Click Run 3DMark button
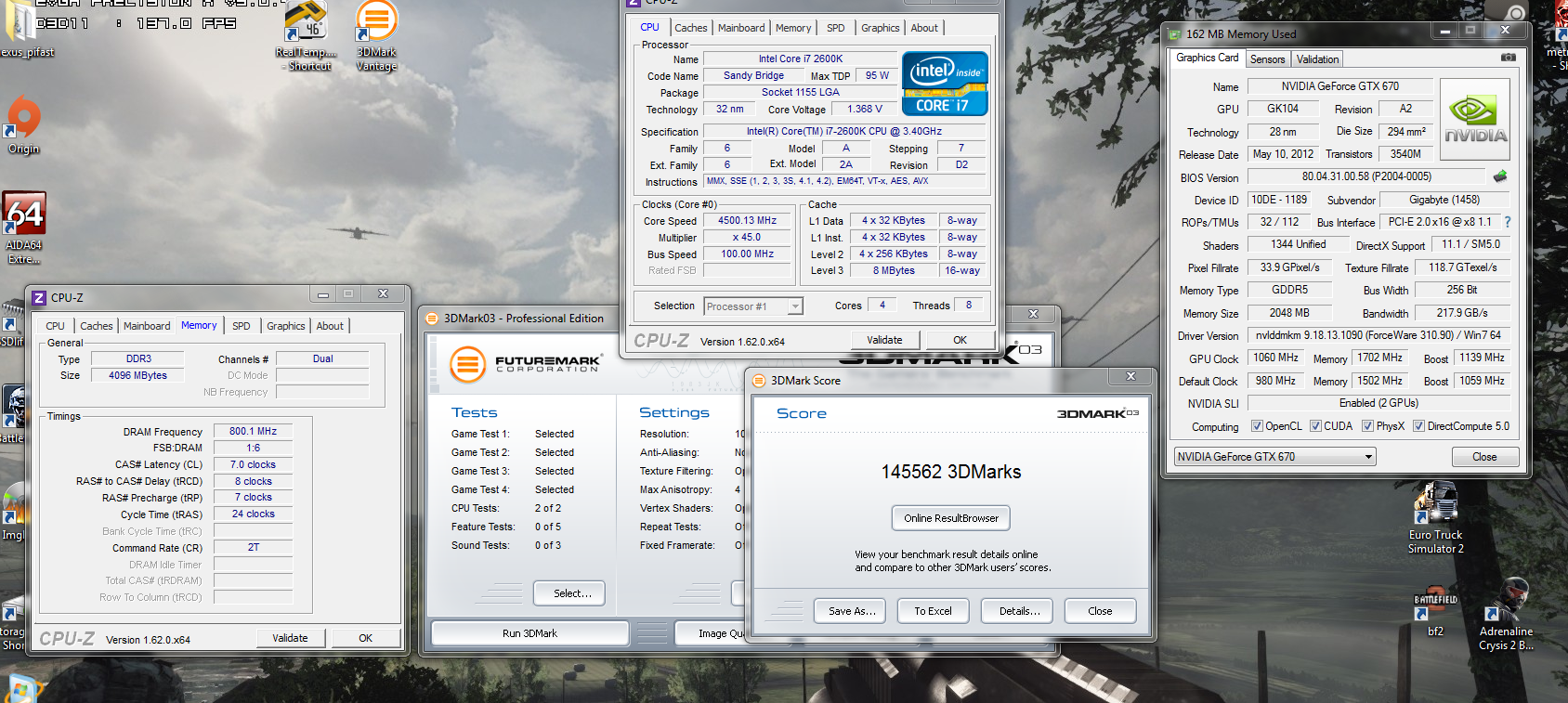Screen dimensions: 1568x703 tap(529, 633)
